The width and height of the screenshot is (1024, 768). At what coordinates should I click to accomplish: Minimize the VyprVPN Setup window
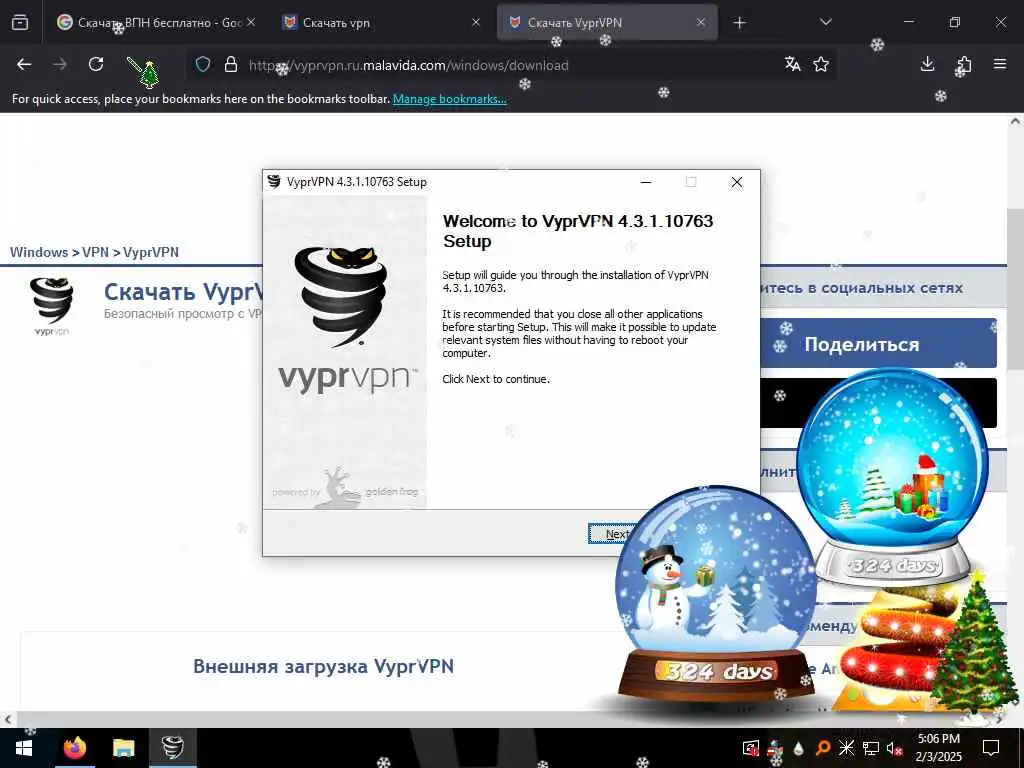(646, 182)
